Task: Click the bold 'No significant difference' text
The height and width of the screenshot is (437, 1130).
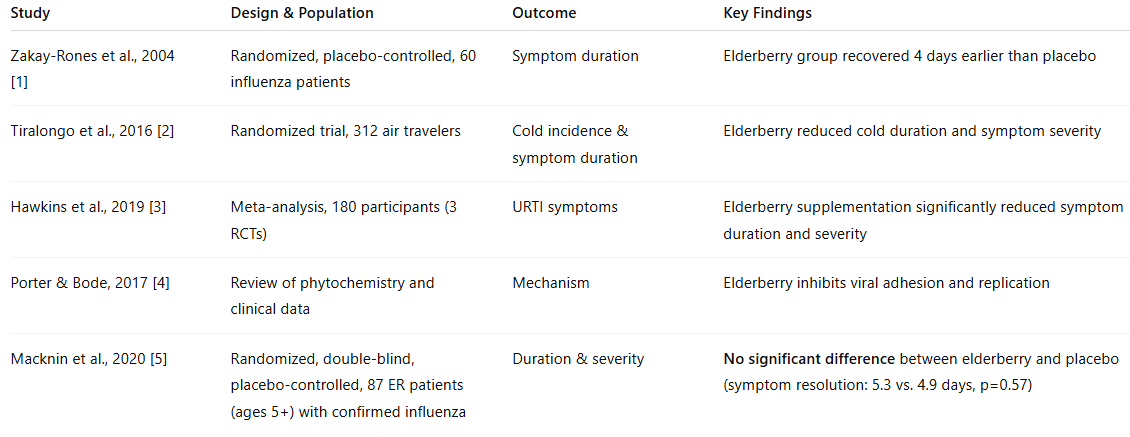Action: (x=804, y=359)
